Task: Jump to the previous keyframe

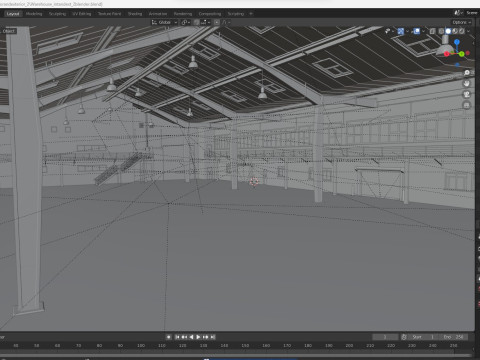Action: 184,337
